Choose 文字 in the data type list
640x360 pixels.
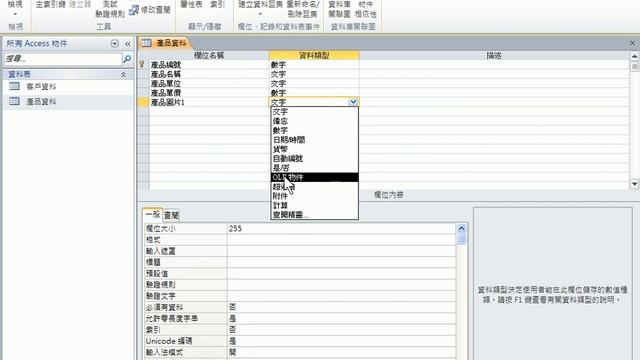pos(314,111)
